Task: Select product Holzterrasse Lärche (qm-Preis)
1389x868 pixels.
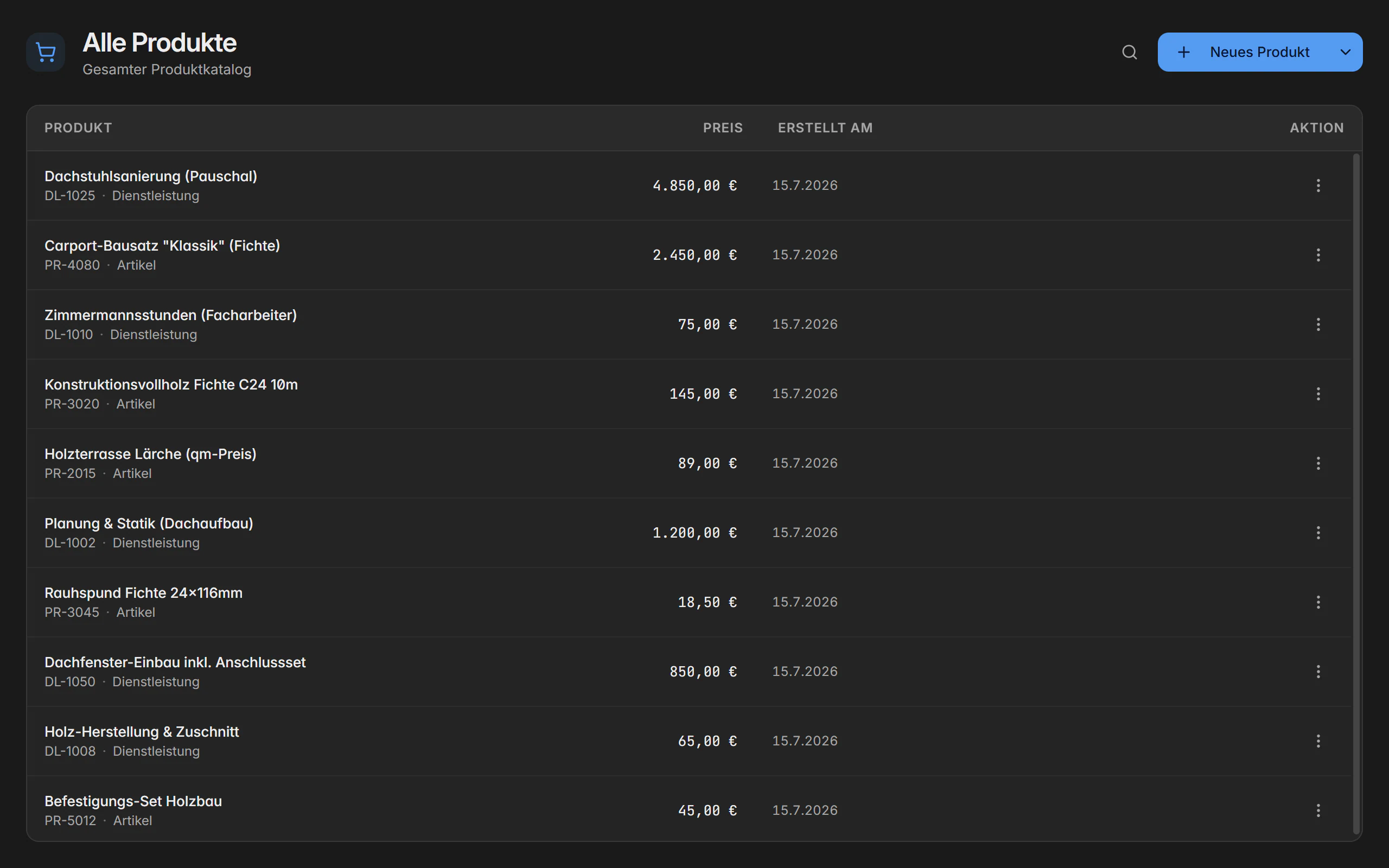Action: [150, 454]
